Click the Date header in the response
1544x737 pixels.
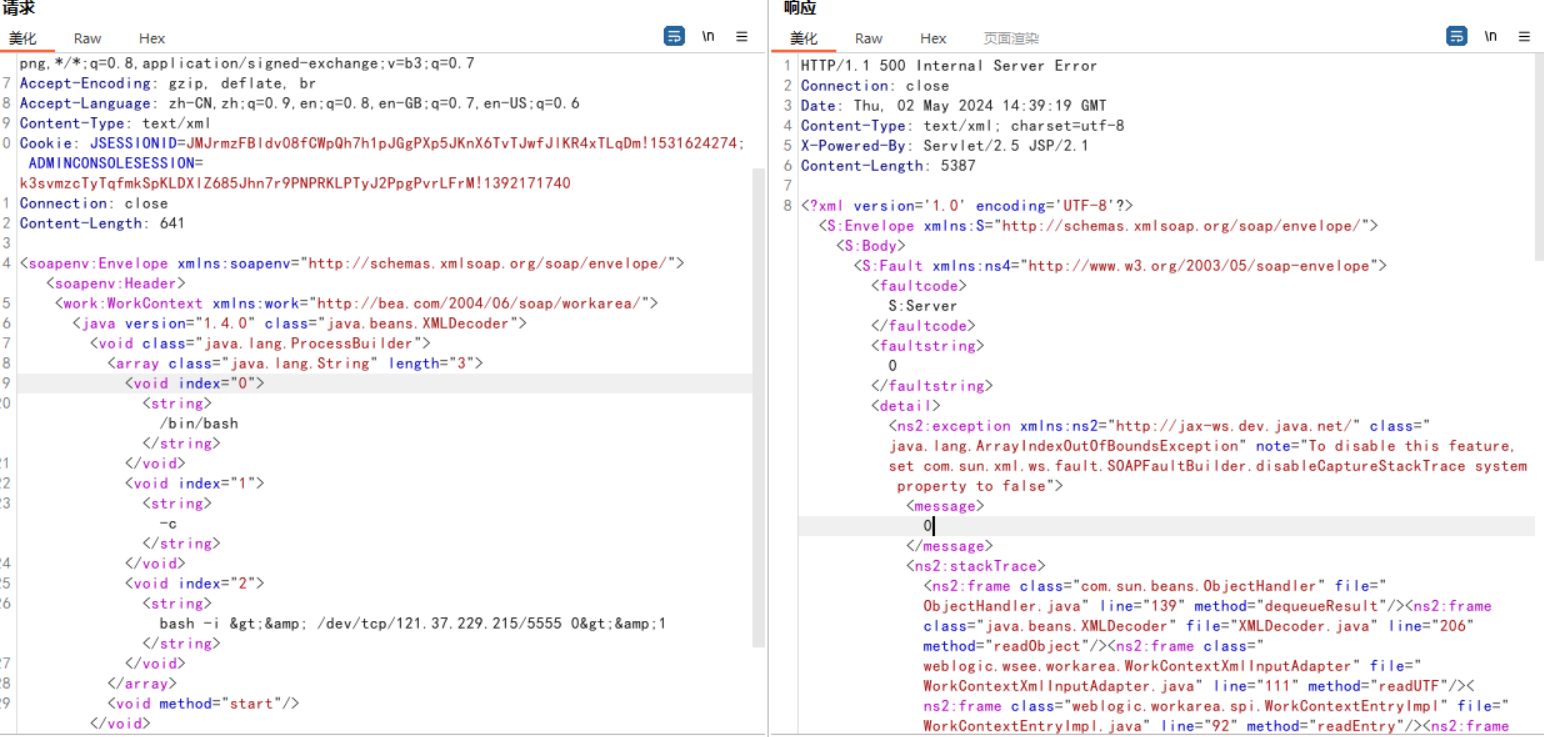point(953,105)
